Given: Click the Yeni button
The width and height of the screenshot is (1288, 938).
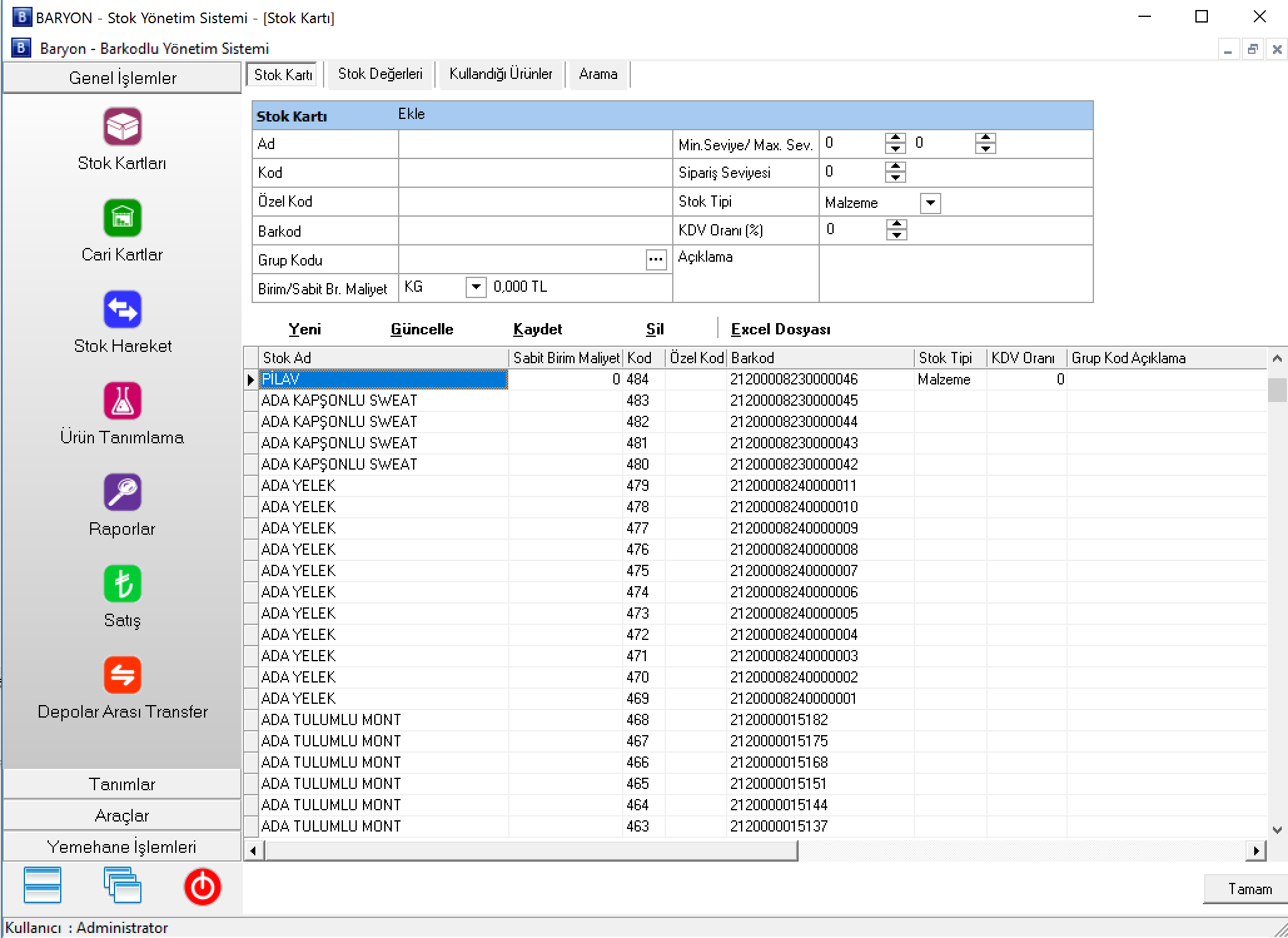Looking at the screenshot, I should coord(305,329).
